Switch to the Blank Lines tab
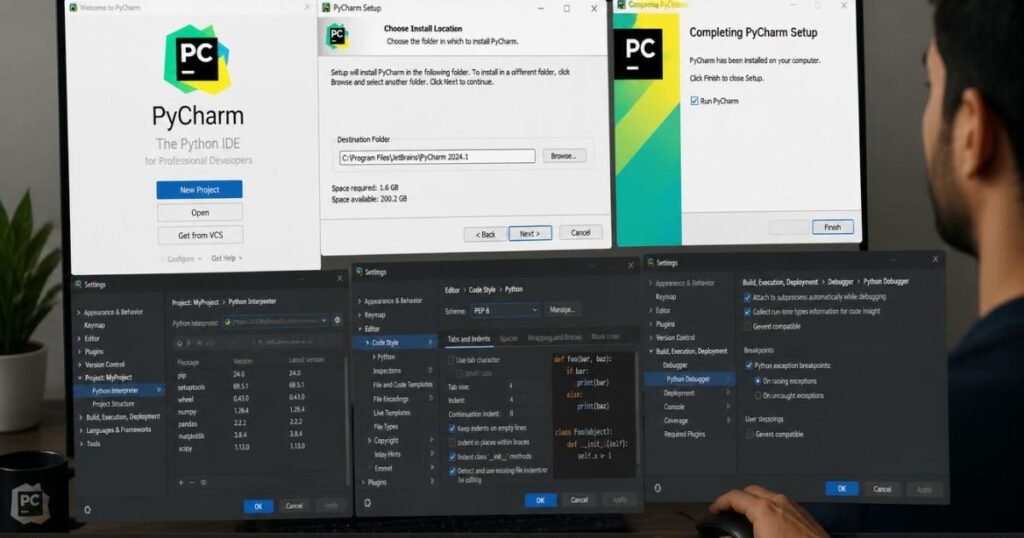This screenshot has width=1024, height=538. click(605, 336)
